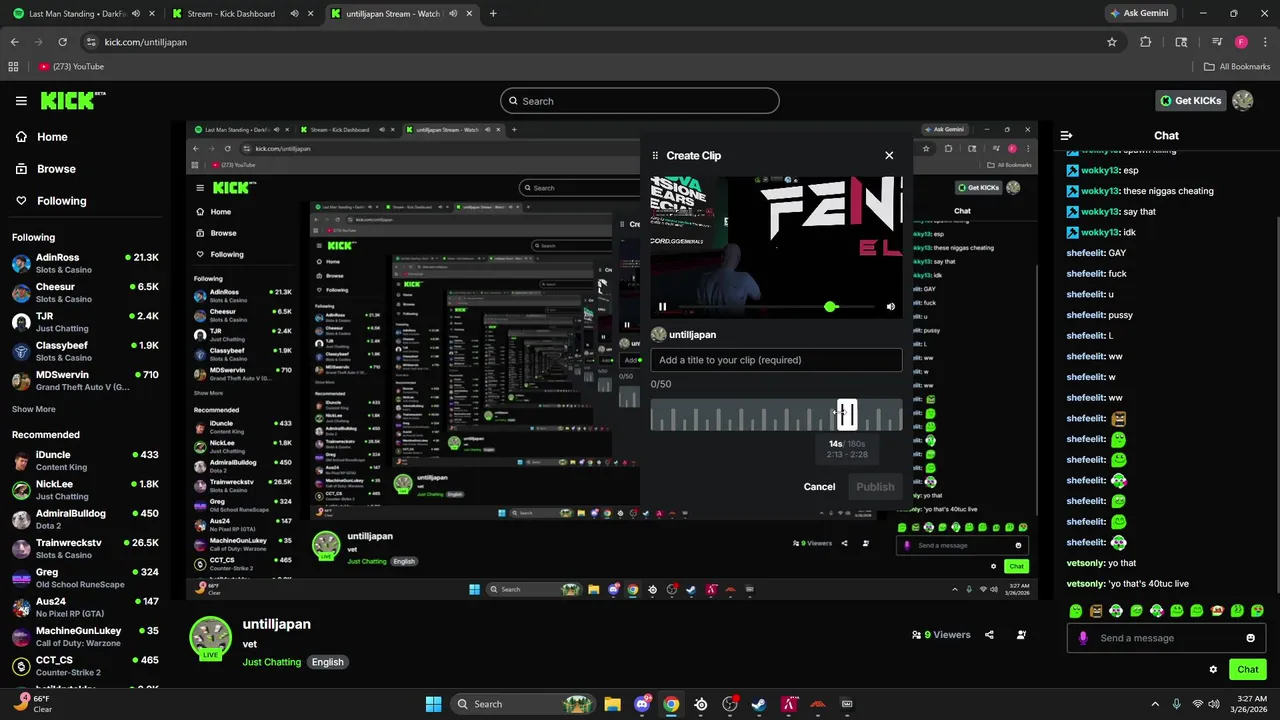This screenshot has height=720, width=1280.
Task: Open AdmiralBulldog recommended channel
Action: pyautogui.click(x=85, y=519)
